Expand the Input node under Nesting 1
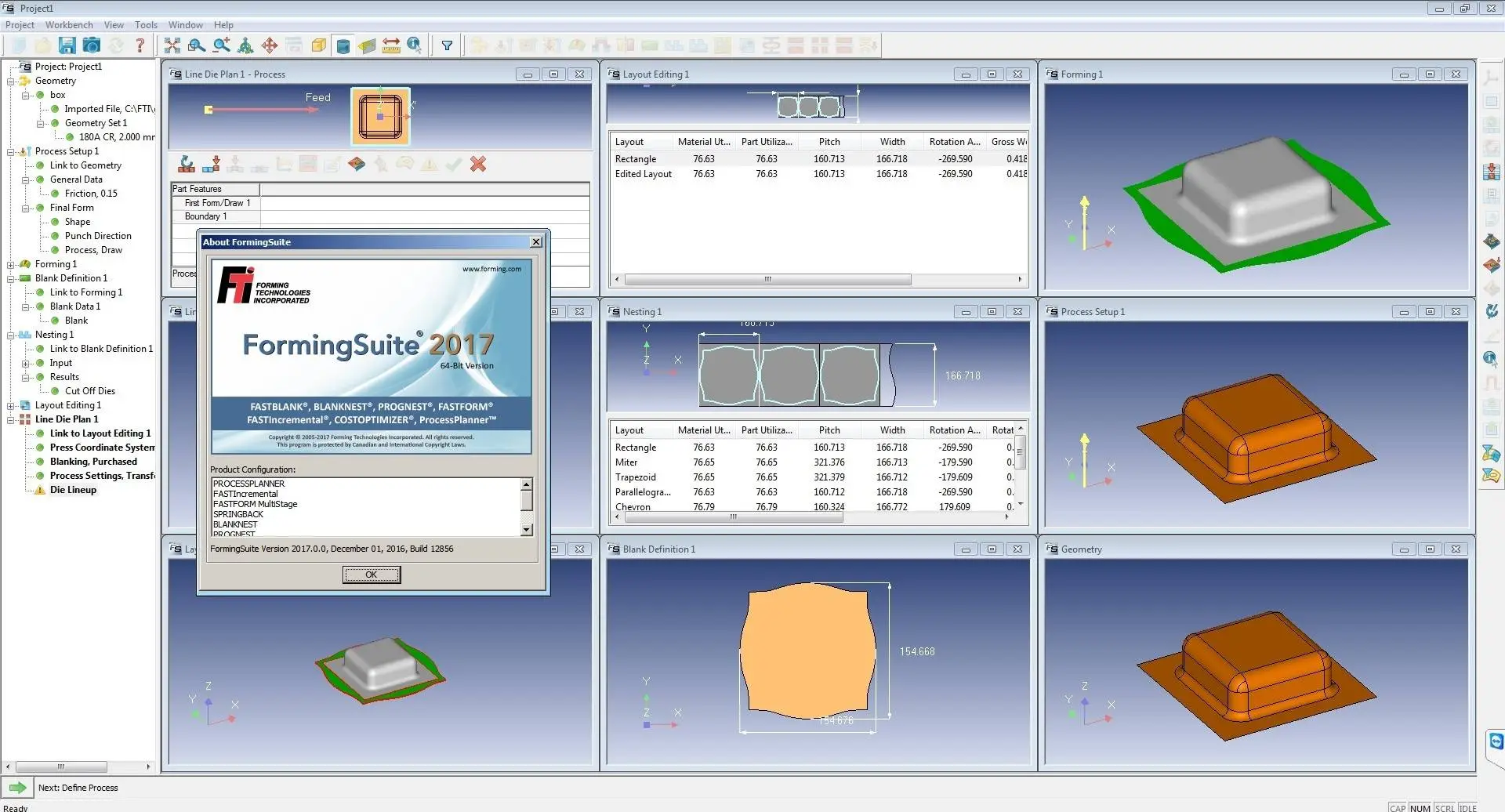 coord(26,363)
